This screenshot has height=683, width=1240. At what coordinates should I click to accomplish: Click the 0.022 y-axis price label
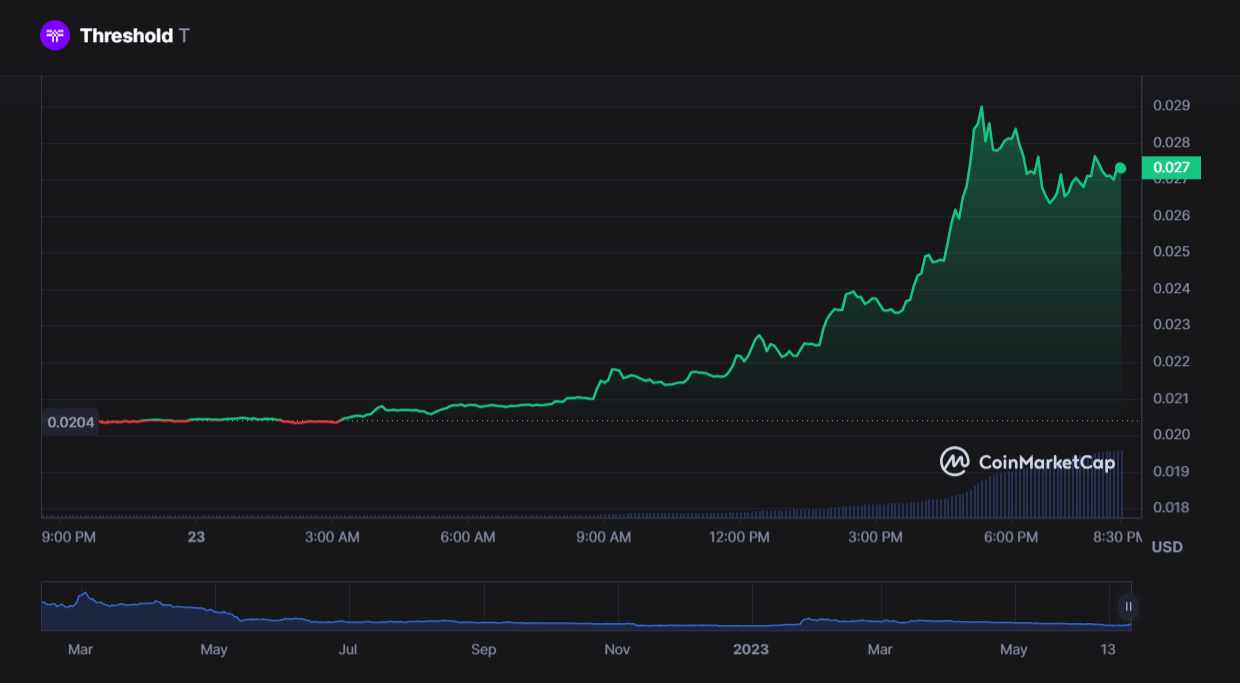pos(1171,361)
